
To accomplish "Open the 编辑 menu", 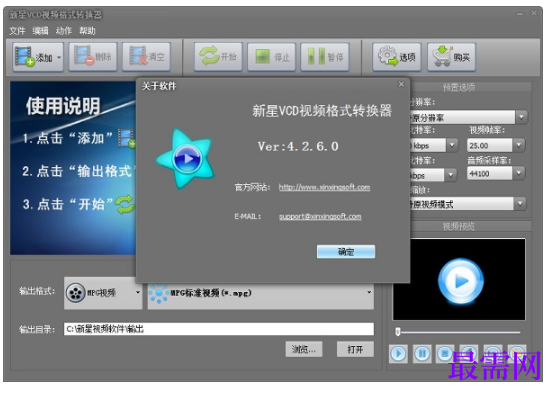I will click(x=40, y=31).
